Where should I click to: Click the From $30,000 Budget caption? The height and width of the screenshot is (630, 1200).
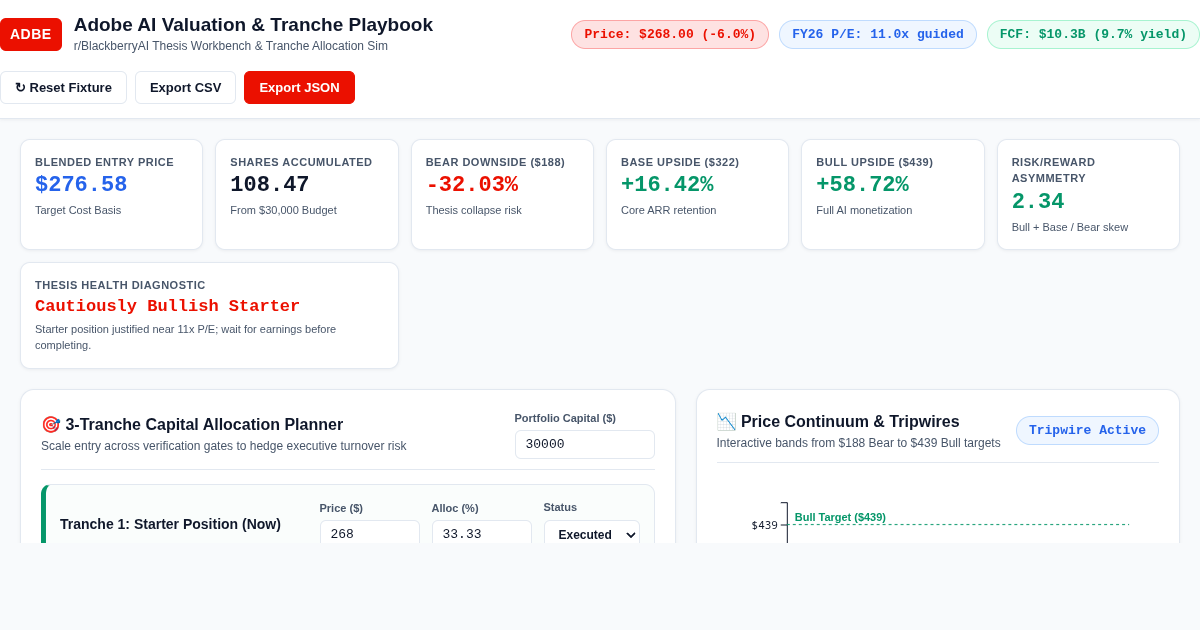click(283, 210)
